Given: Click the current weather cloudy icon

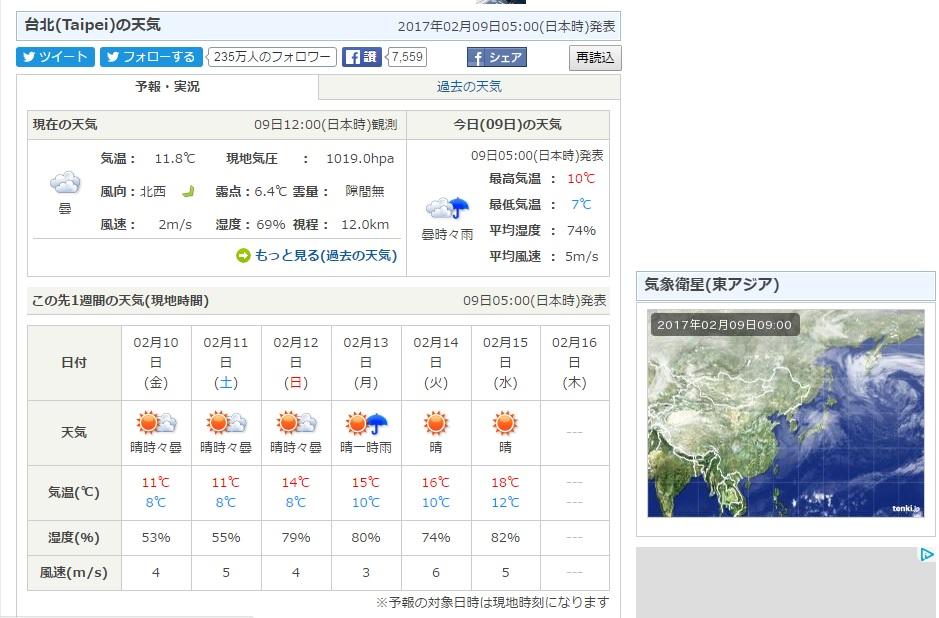Looking at the screenshot, I should pyautogui.click(x=65, y=182).
